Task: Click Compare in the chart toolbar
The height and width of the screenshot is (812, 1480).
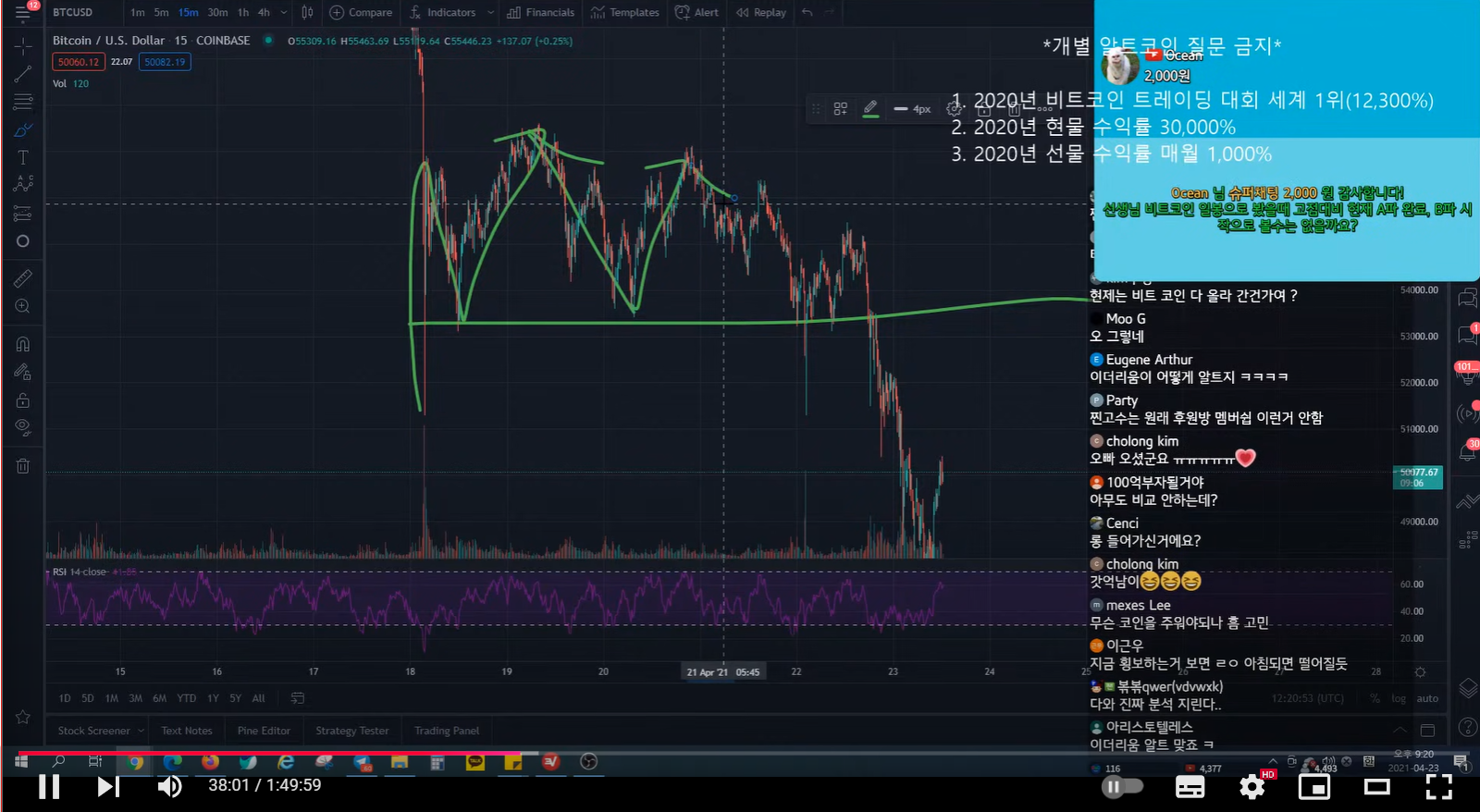Action: 361,12
